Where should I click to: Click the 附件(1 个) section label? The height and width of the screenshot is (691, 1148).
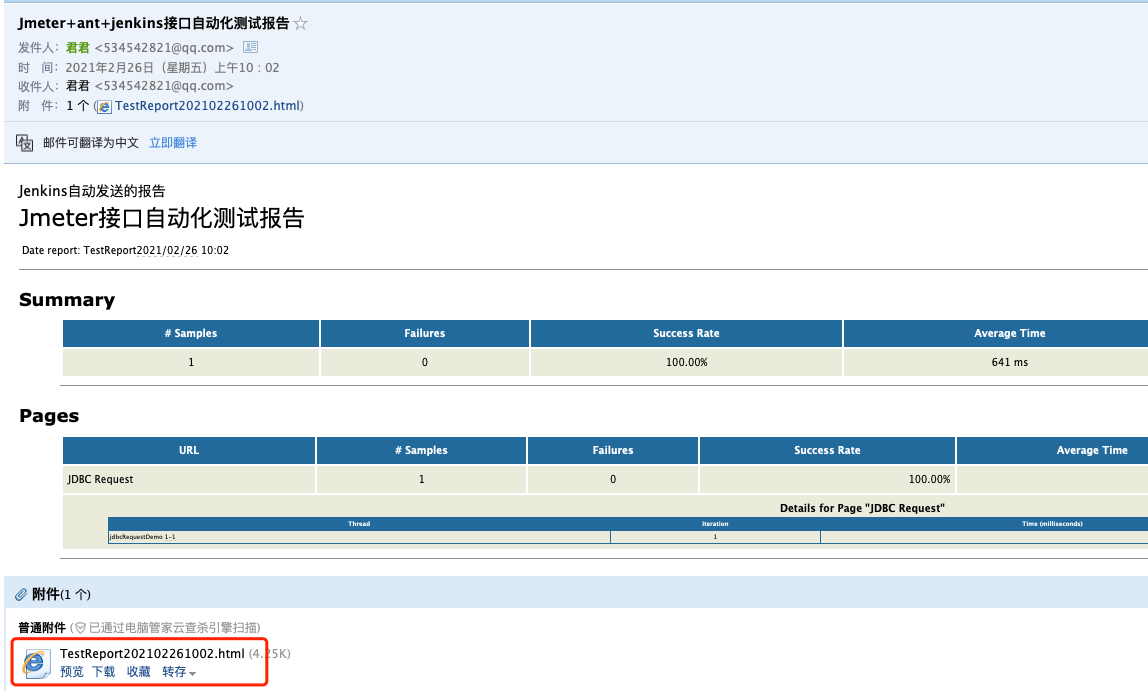coord(62,594)
